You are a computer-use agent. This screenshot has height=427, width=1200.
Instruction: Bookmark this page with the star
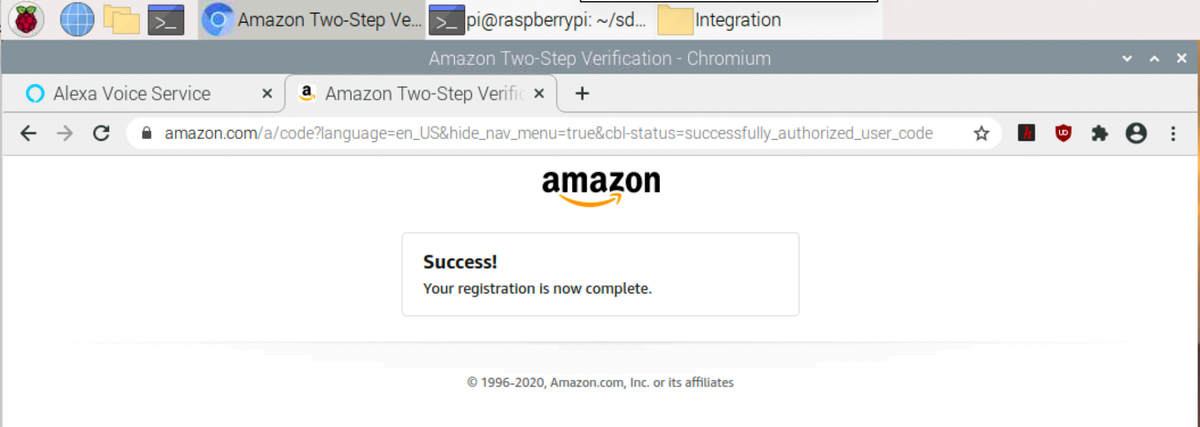[981, 133]
